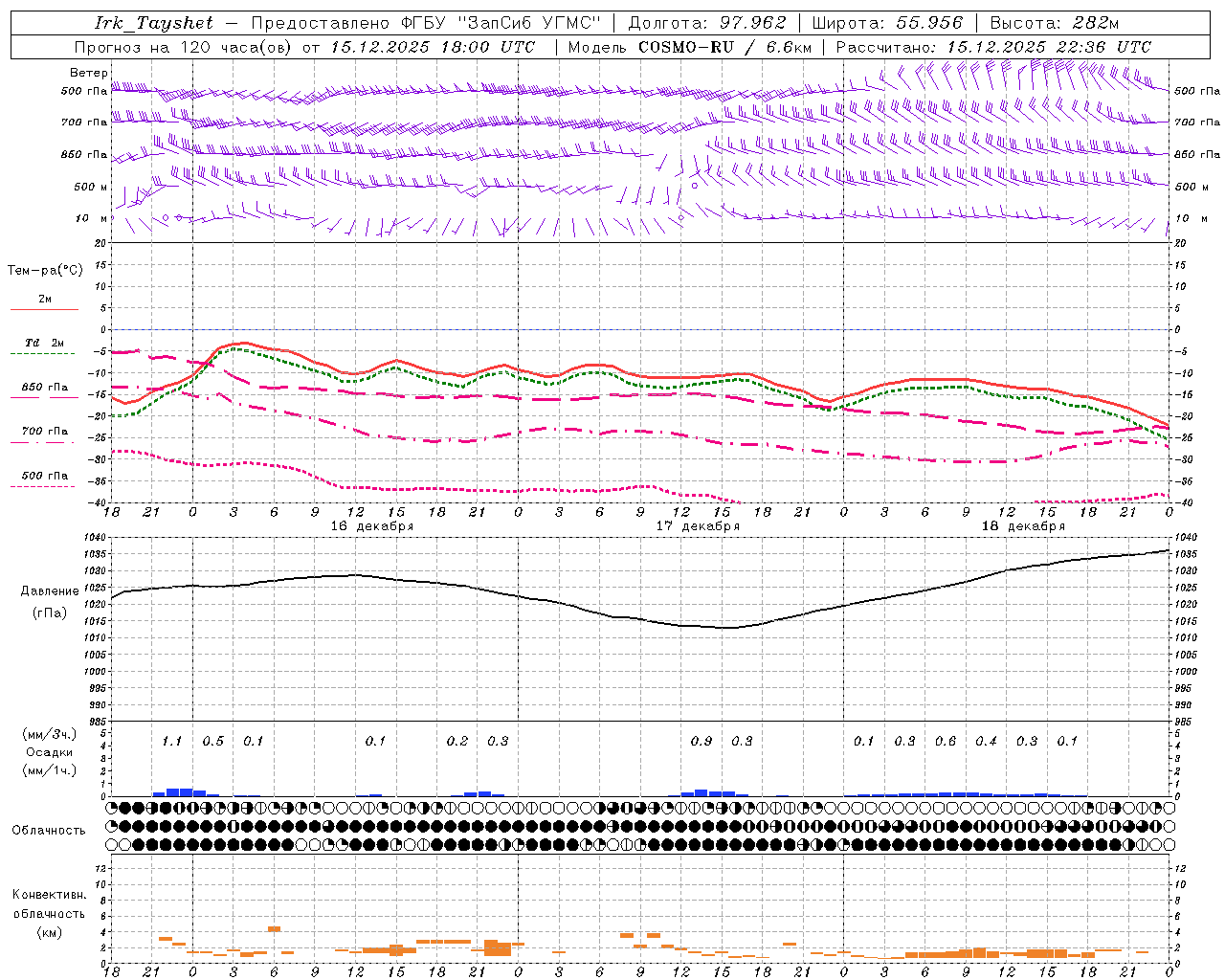Click the 0.6 precipitation amount value
The width and height of the screenshot is (1225, 980).
point(946,742)
